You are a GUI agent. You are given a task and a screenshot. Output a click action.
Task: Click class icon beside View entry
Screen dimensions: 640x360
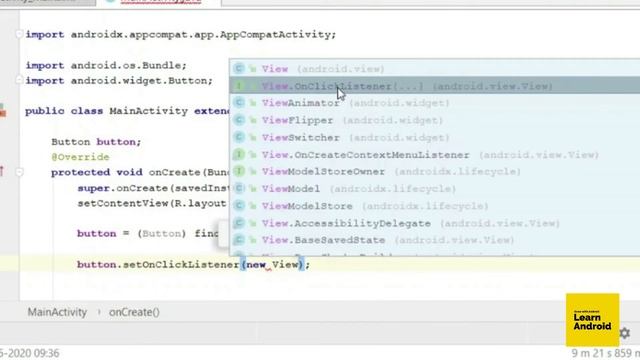click(239, 68)
